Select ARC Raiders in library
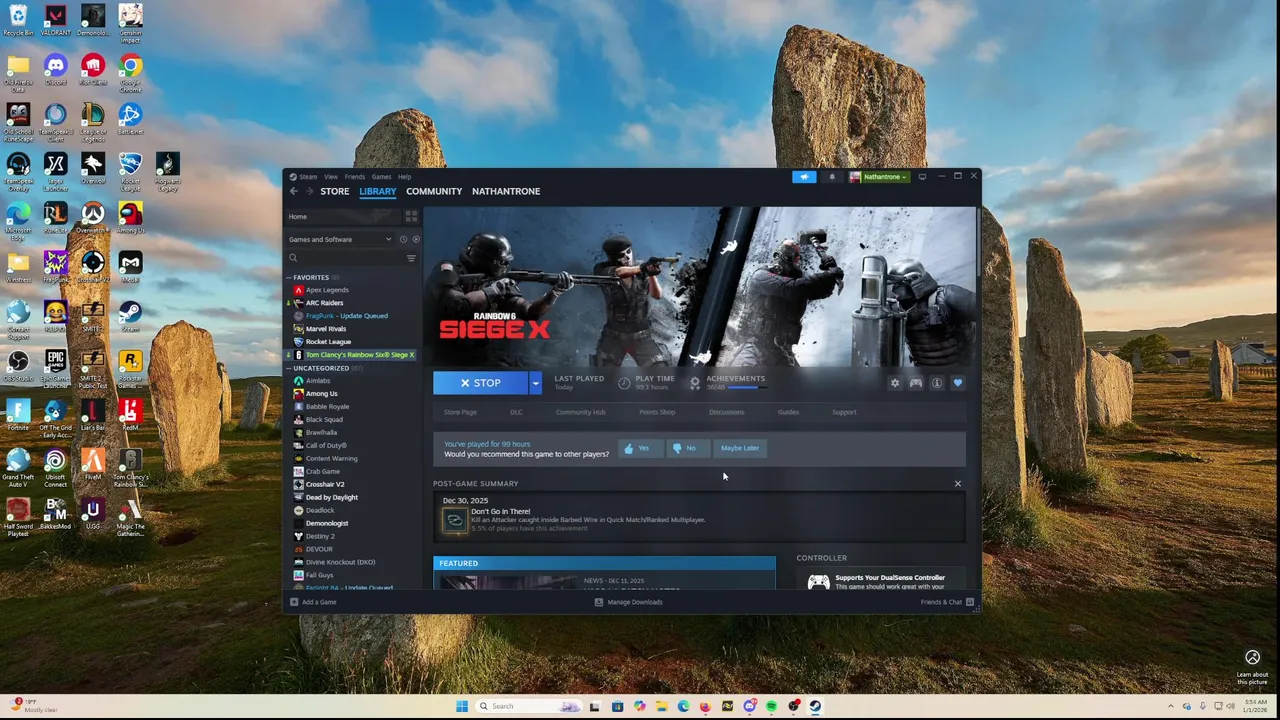 pyautogui.click(x=324, y=303)
